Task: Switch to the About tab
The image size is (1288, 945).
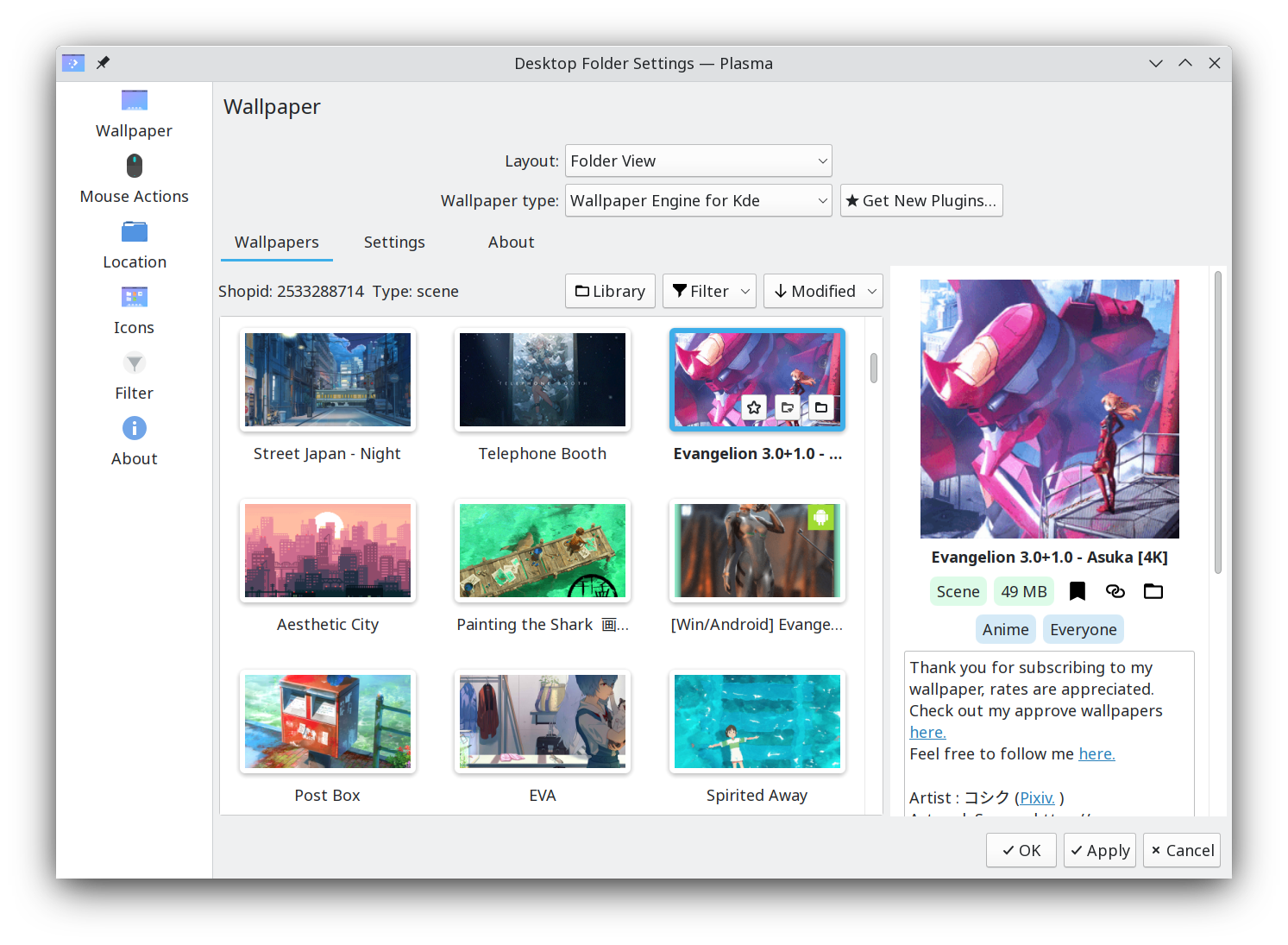Action: pos(511,243)
